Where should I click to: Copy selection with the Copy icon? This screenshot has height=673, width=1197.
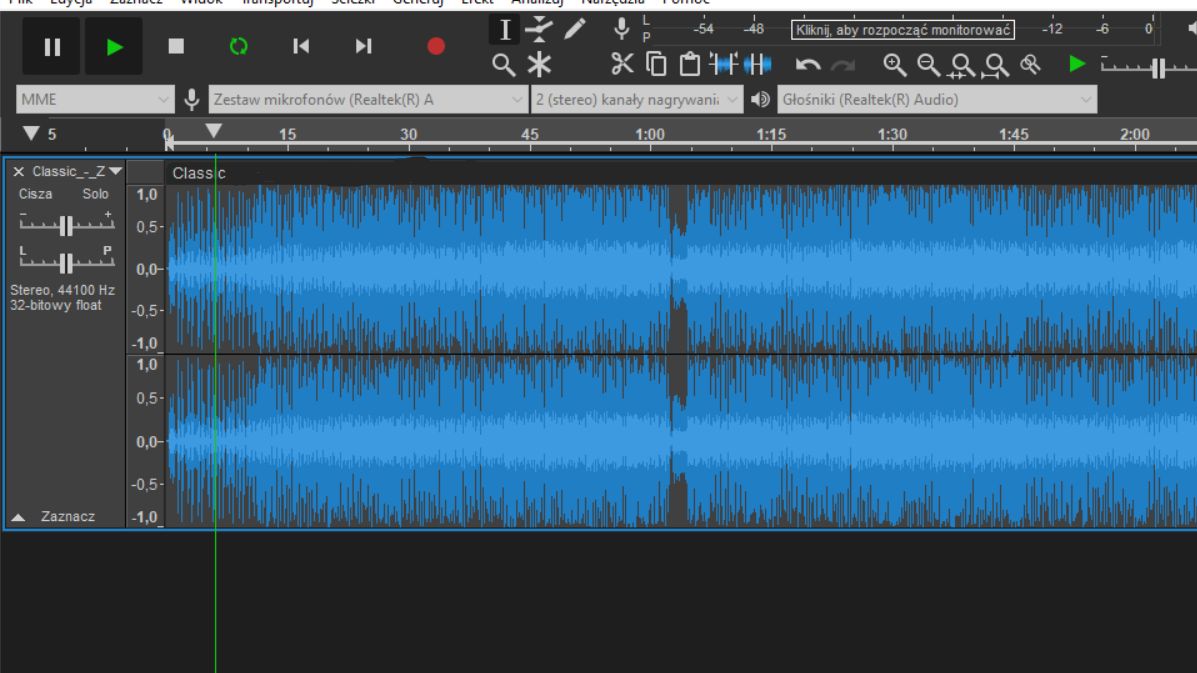point(656,65)
